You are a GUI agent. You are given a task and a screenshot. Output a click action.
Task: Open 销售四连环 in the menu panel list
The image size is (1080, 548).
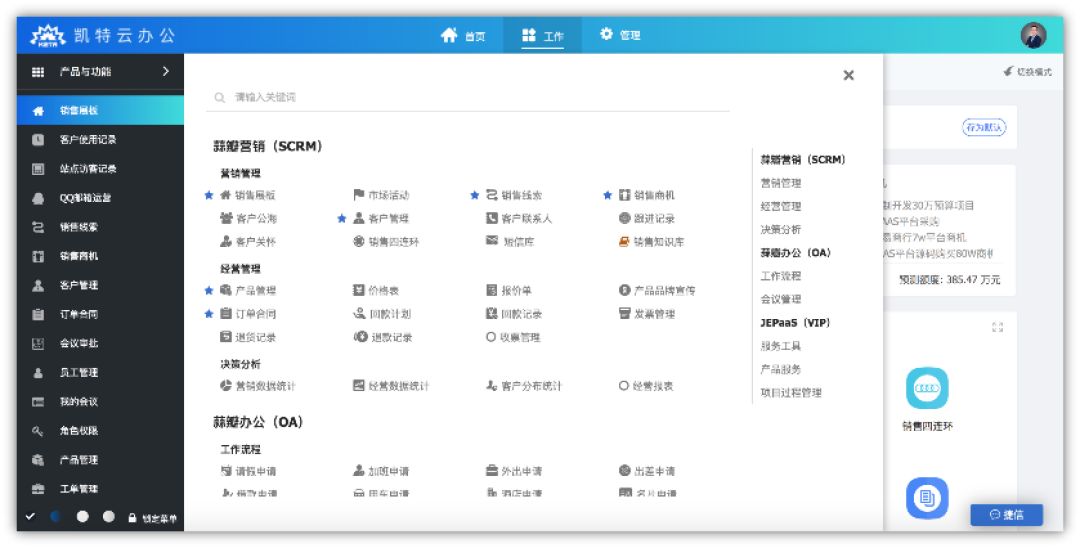(x=386, y=242)
